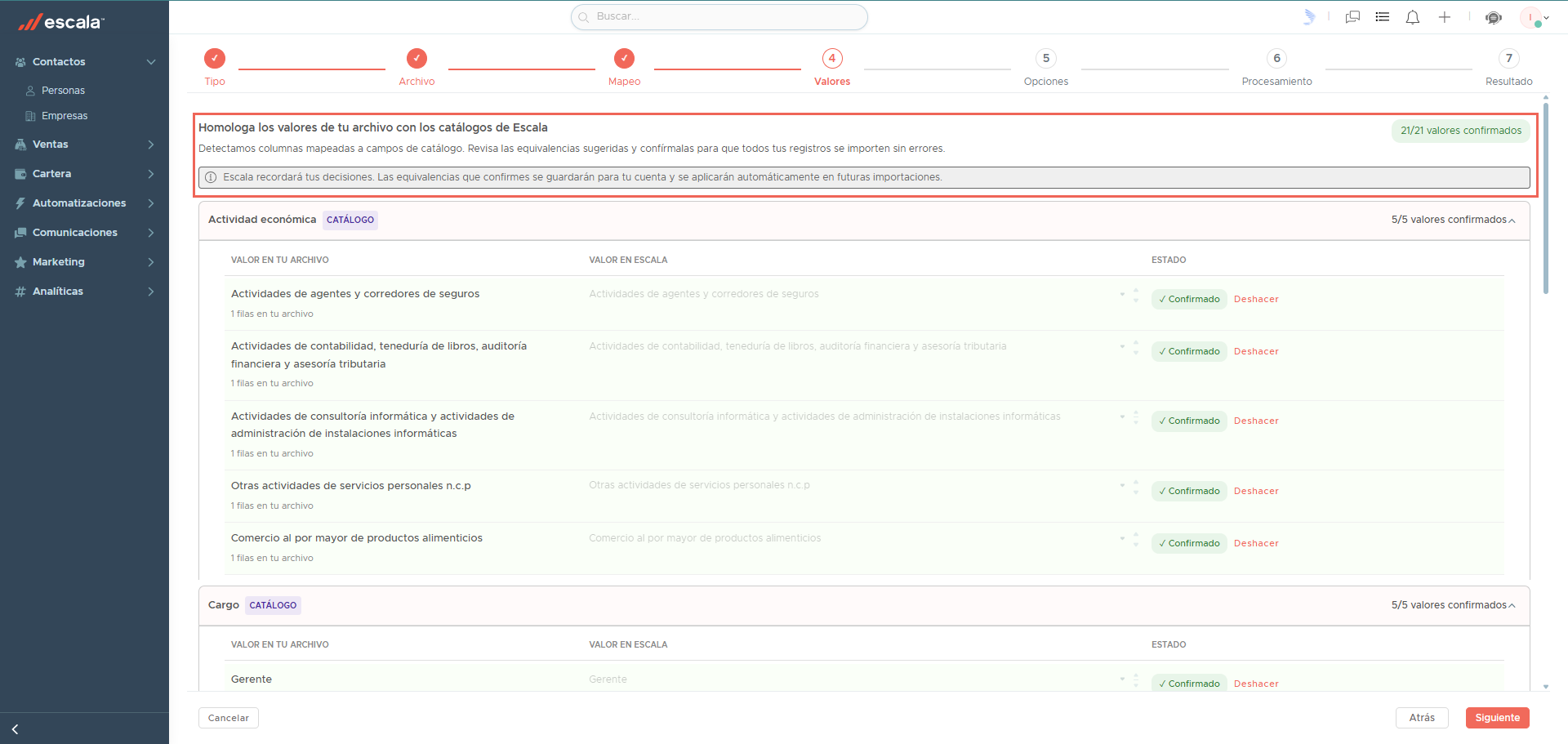Collapse the Cargo catalog section
Viewport: 1568px width, 744px height.
pos(1512,606)
